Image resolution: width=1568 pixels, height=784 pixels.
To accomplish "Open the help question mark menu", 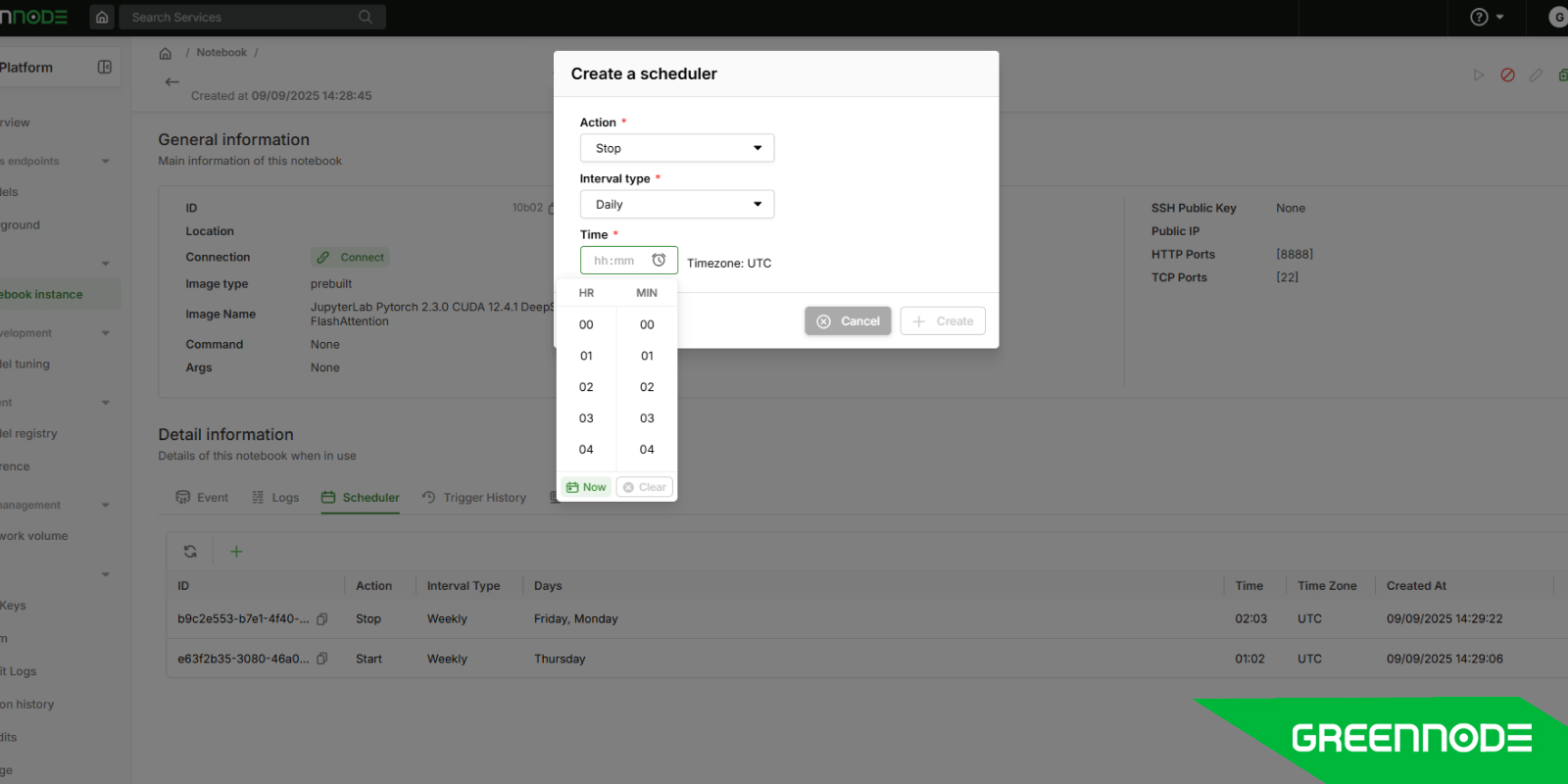I will point(1486,17).
